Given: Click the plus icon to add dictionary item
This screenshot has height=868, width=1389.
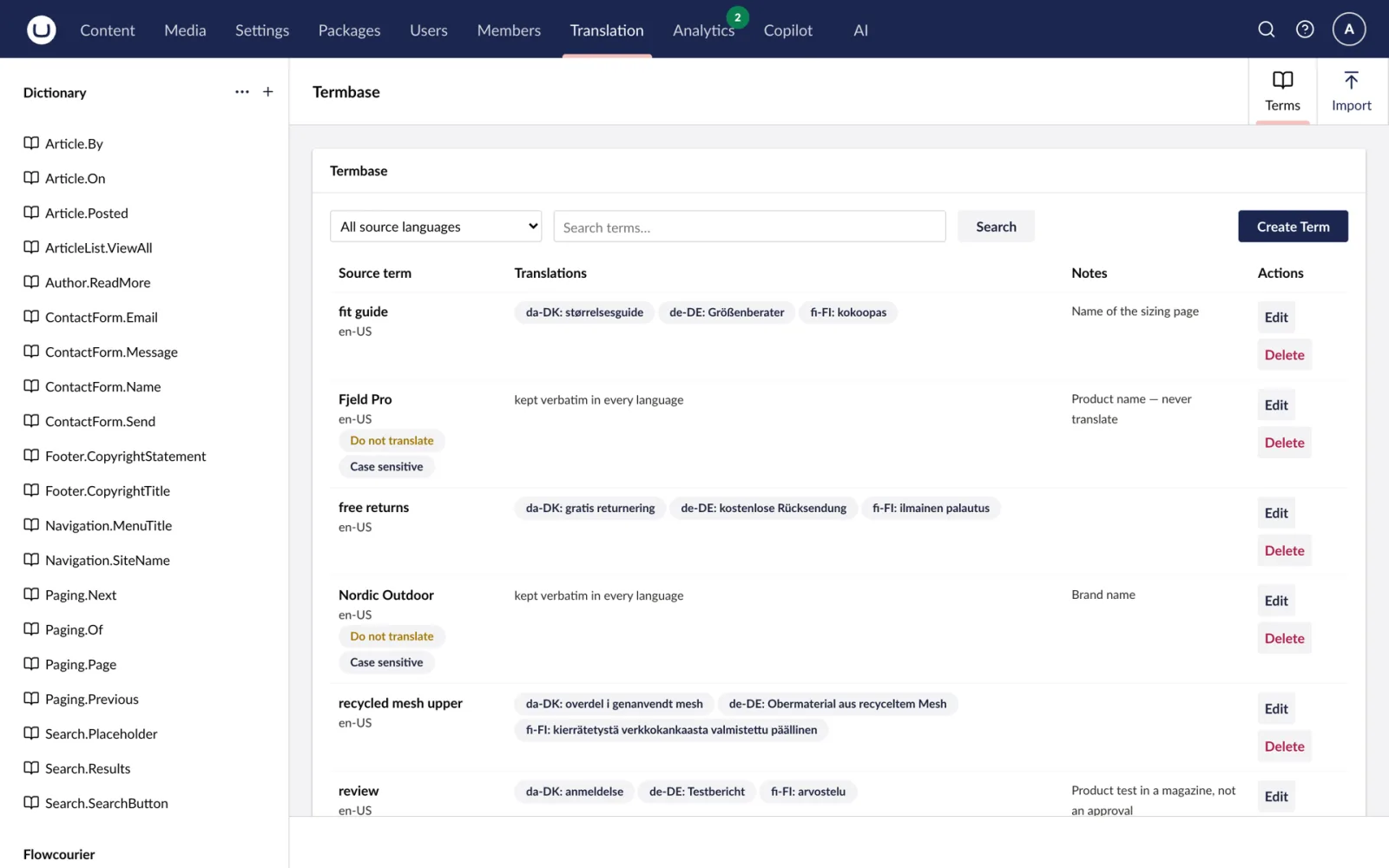Looking at the screenshot, I should (268, 92).
